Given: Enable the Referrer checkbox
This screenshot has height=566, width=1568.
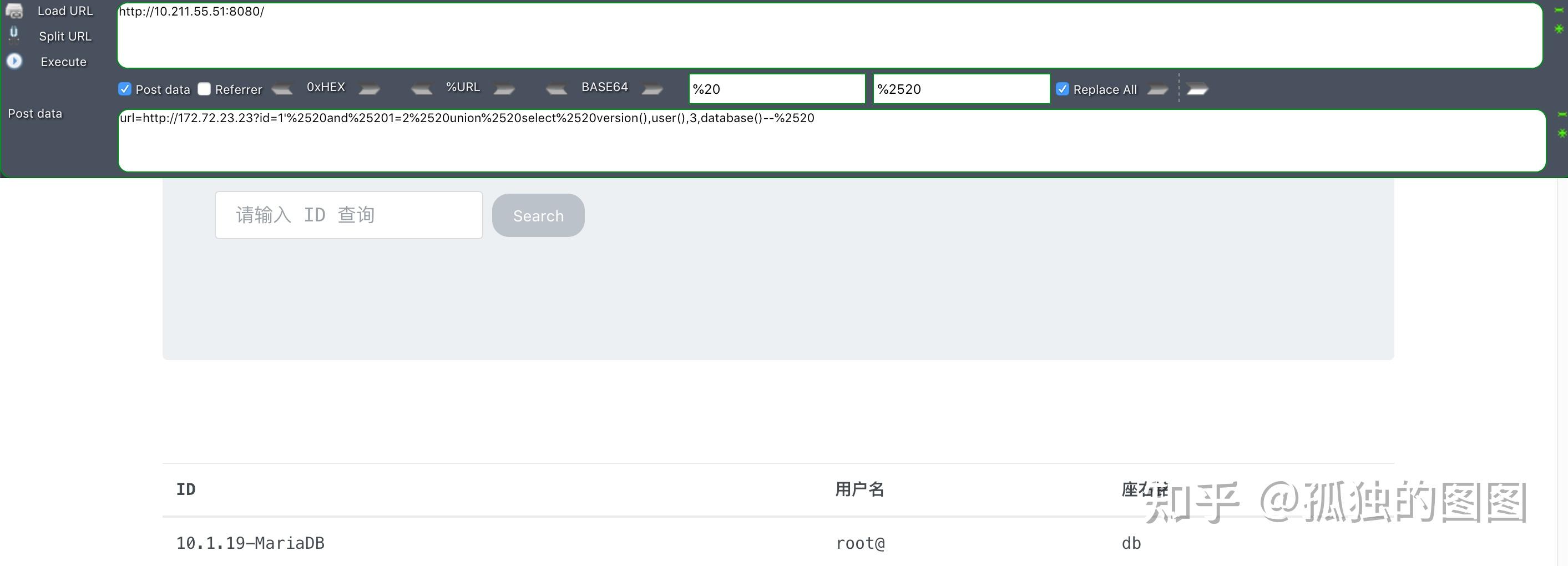Looking at the screenshot, I should tap(204, 89).
